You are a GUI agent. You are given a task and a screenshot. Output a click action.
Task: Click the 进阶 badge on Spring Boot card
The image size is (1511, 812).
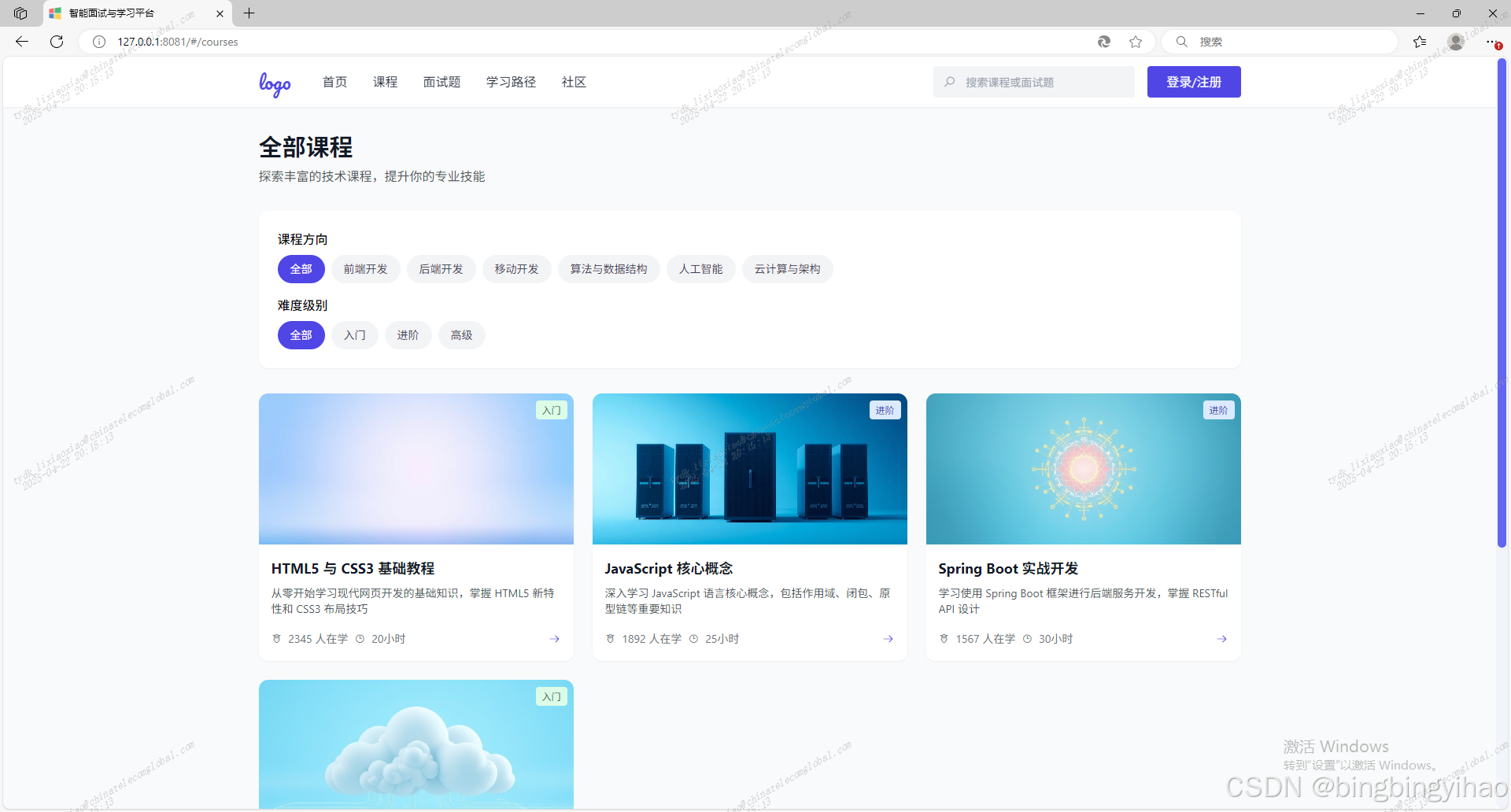[x=1219, y=410]
